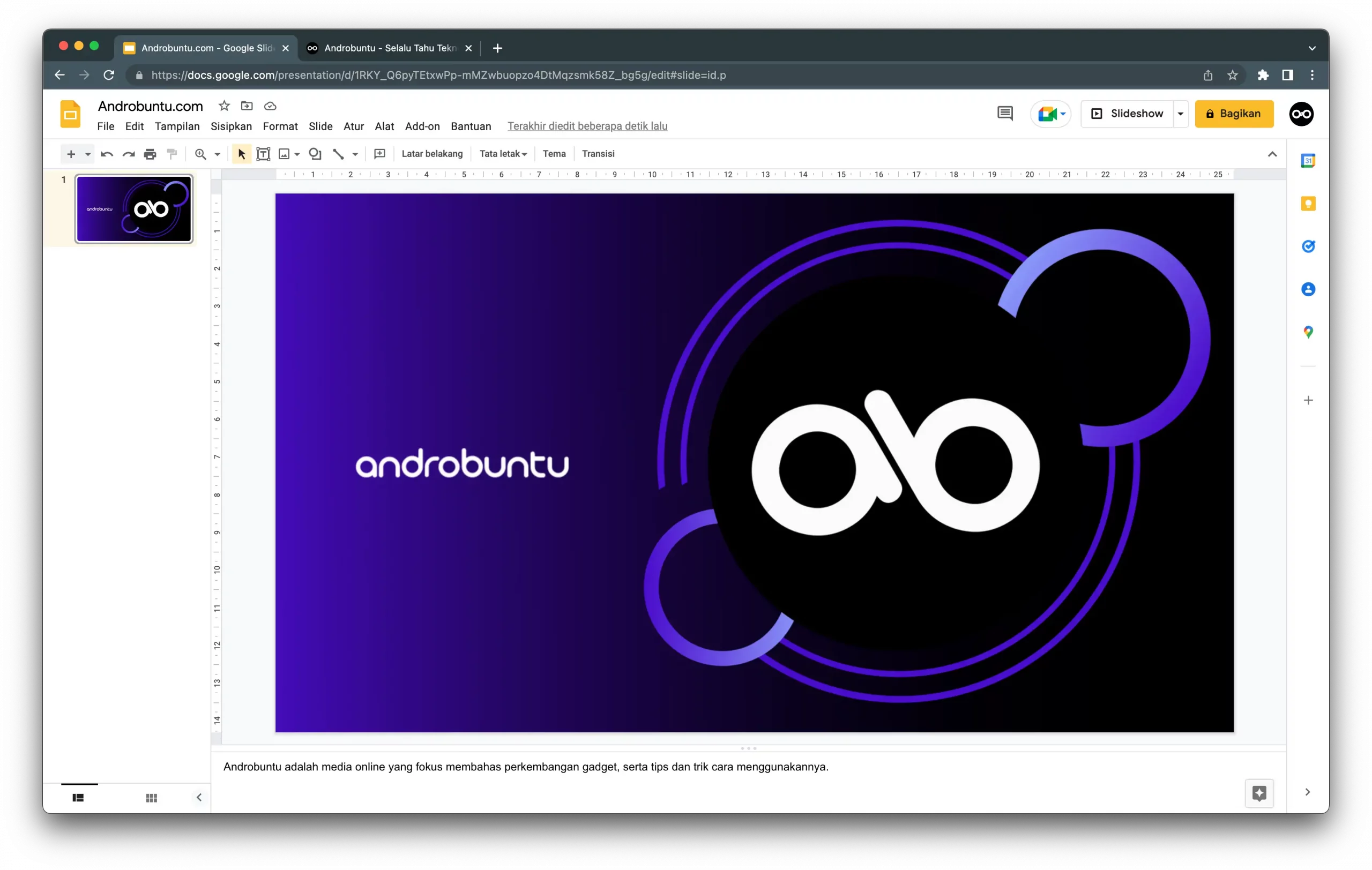Click the Insert comment toolbar icon

coord(379,154)
